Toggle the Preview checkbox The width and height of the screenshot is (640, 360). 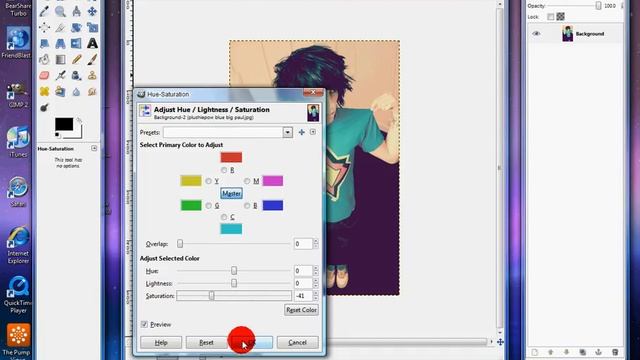pyautogui.click(x=144, y=324)
